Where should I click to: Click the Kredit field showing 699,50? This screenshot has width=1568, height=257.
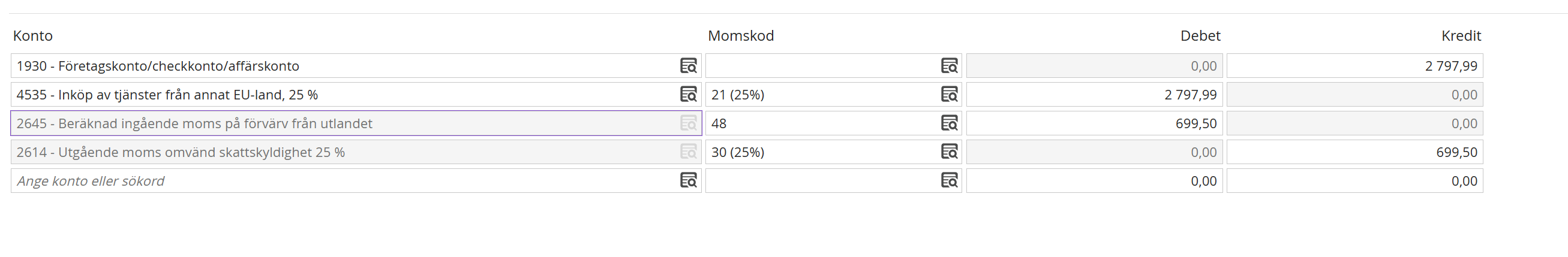click(1354, 152)
